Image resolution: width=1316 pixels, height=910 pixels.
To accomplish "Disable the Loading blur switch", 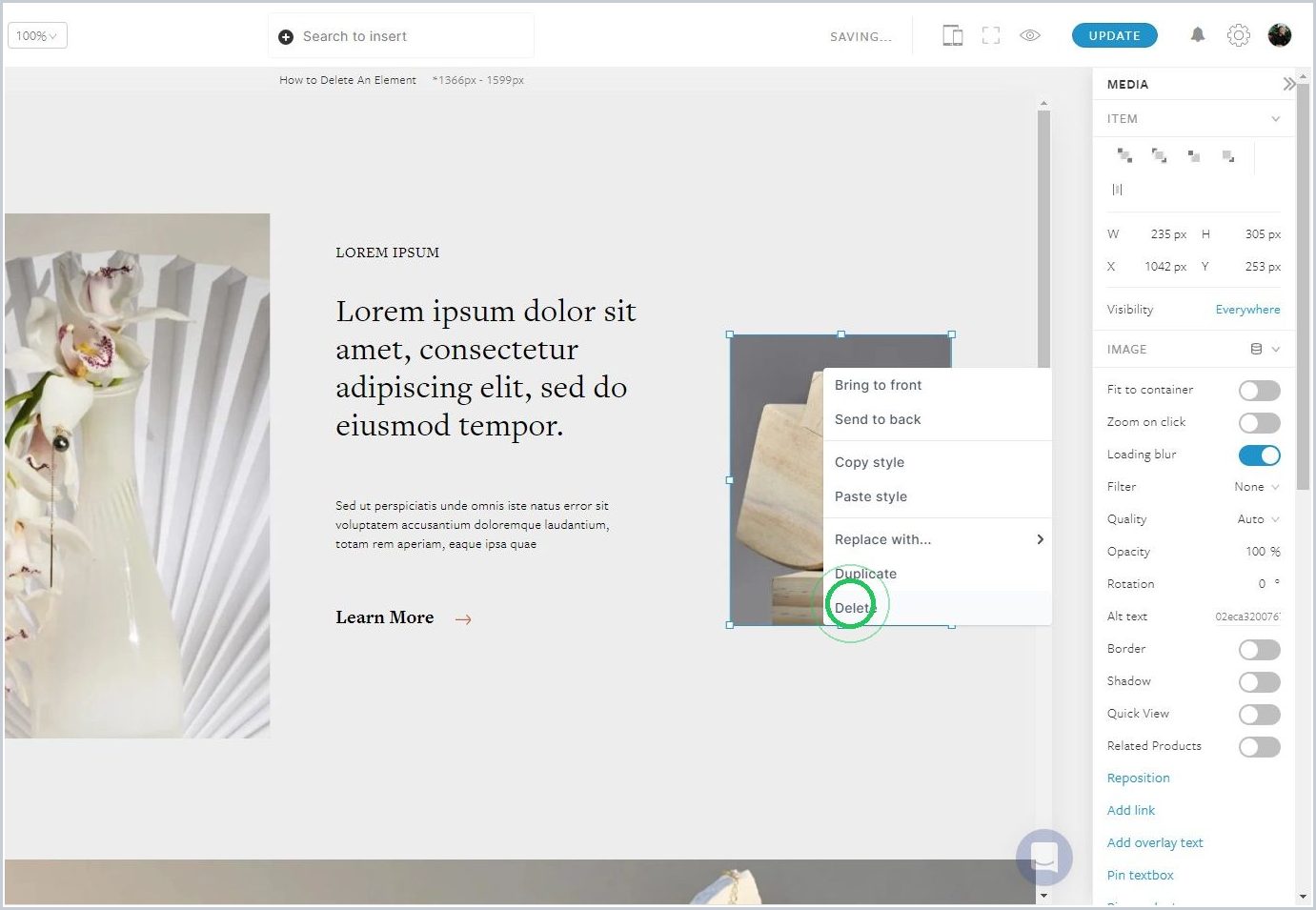I will point(1259,455).
